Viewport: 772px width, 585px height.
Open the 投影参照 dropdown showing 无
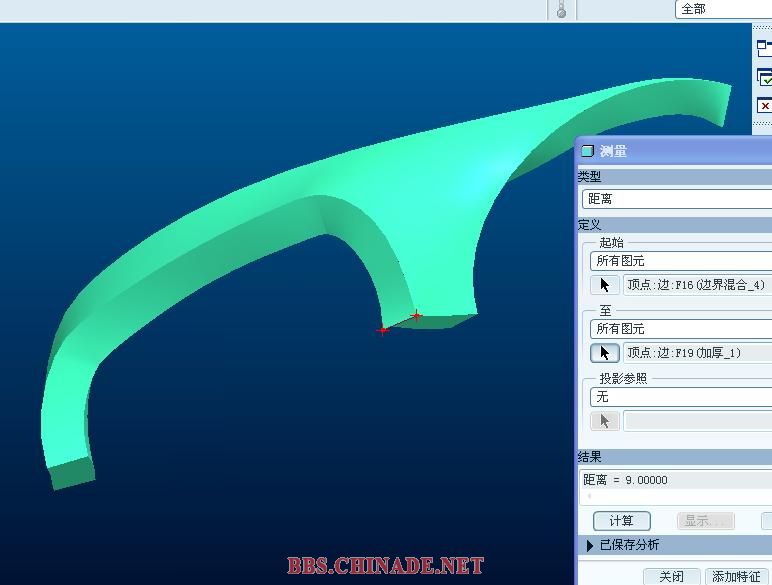[x=680, y=397]
